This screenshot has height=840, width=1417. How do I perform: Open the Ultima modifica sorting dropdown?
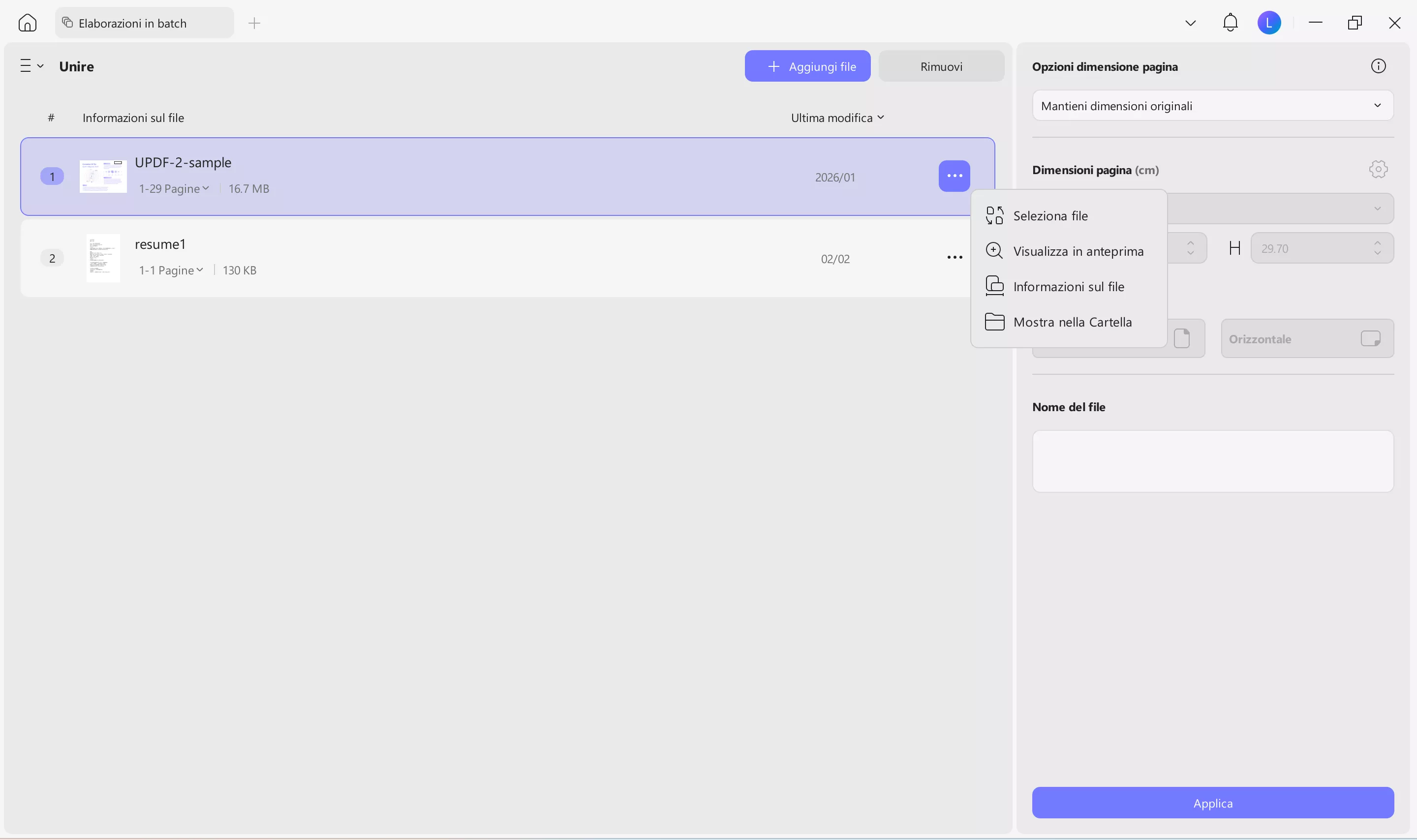pos(837,117)
